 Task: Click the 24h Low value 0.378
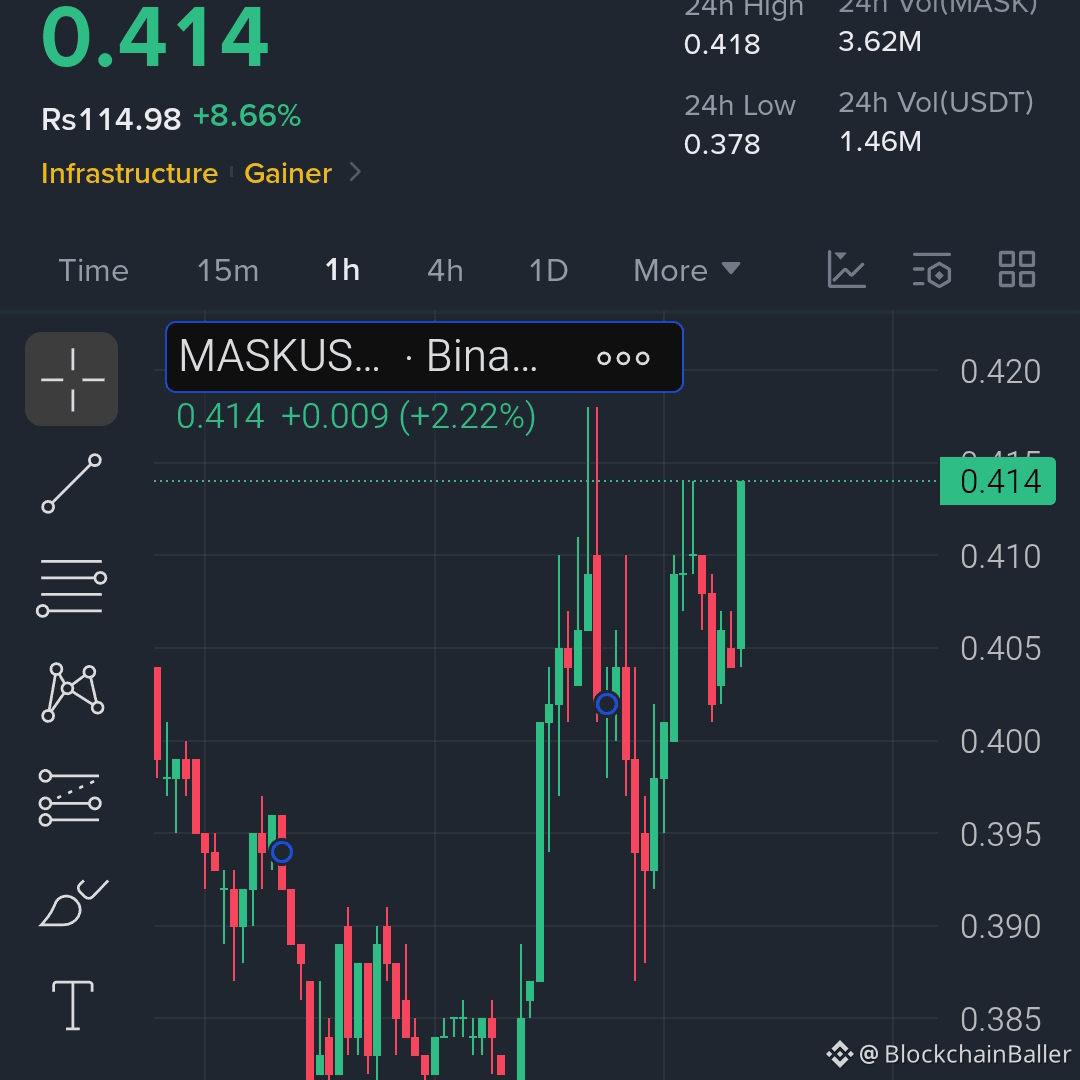[722, 144]
